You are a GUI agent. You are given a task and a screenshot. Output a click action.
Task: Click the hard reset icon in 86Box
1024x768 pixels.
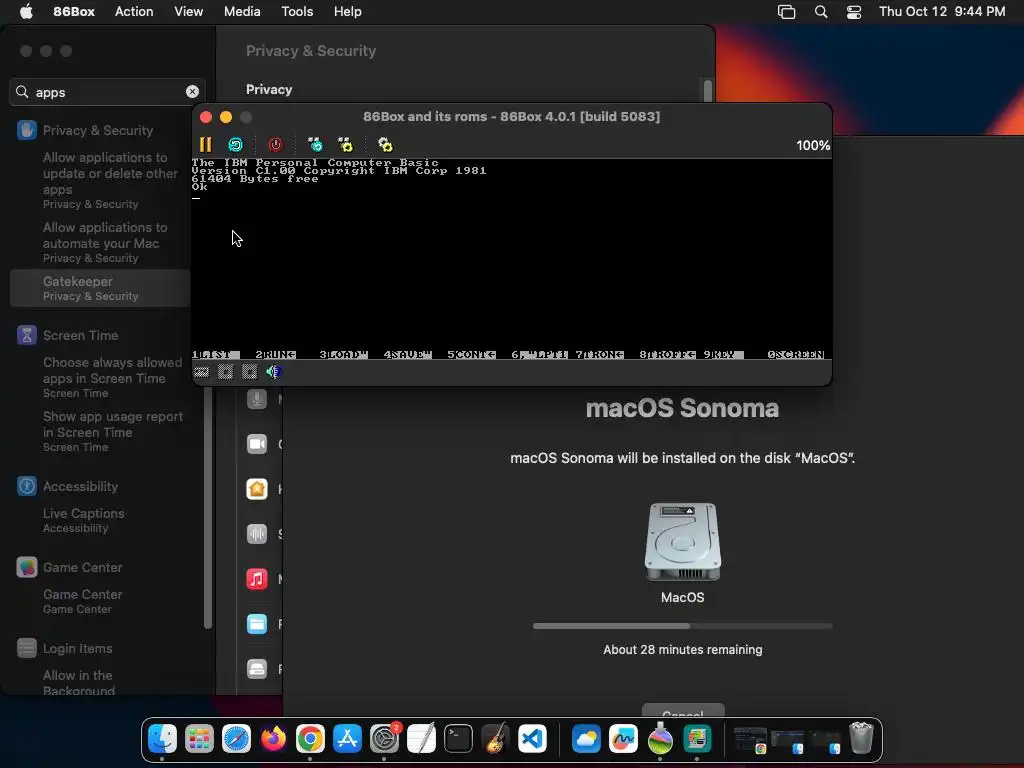[236, 144]
